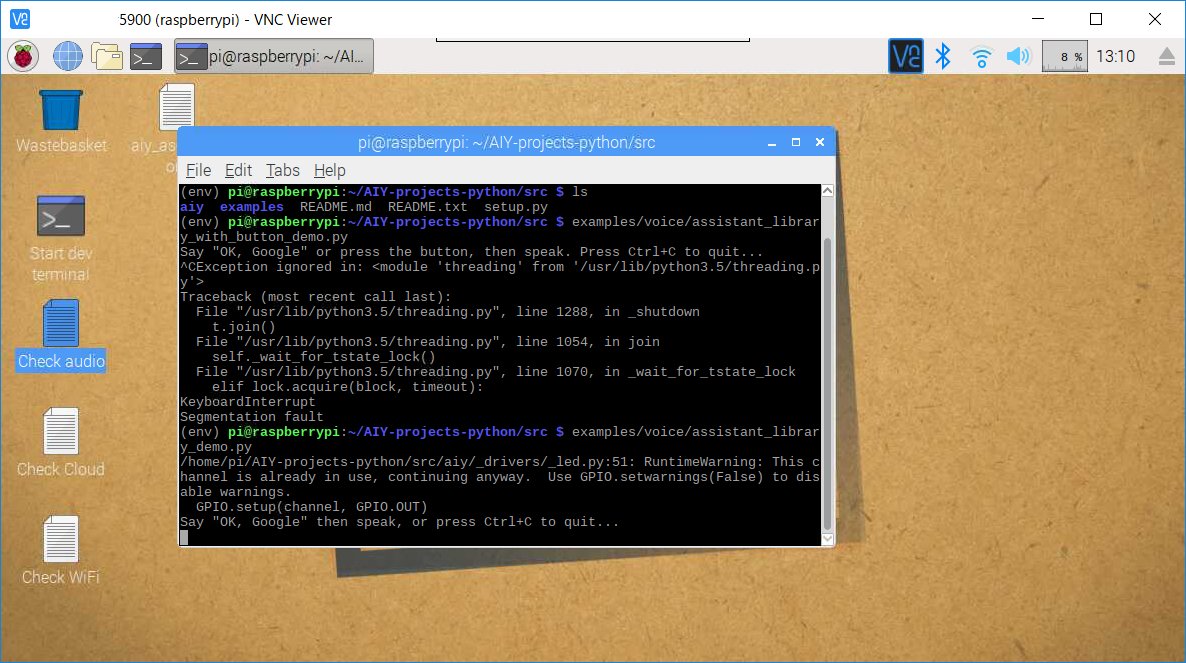Screen dimensions: 1186x663
Task: Minimize the terminal window
Action: [x=772, y=142]
